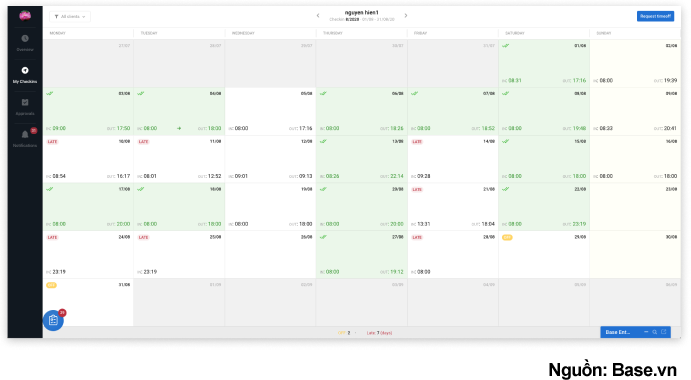Click the Approvals label in the sidebar
This screenshot has height=380, width=691.
25,113
